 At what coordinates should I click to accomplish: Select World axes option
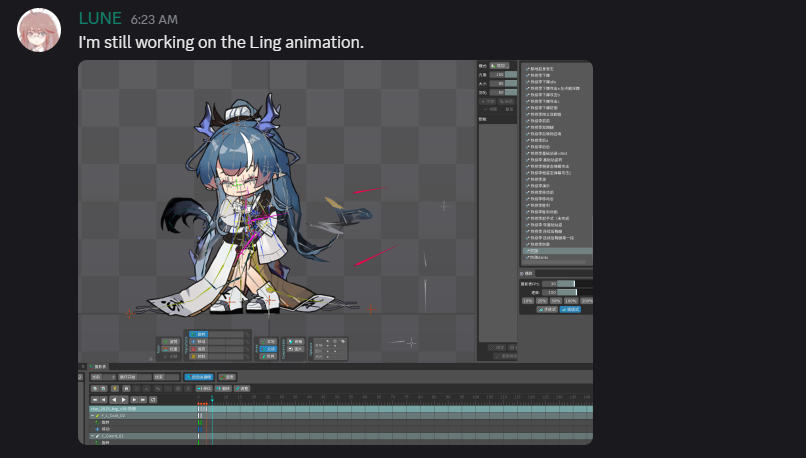click(x=268, y=356)
